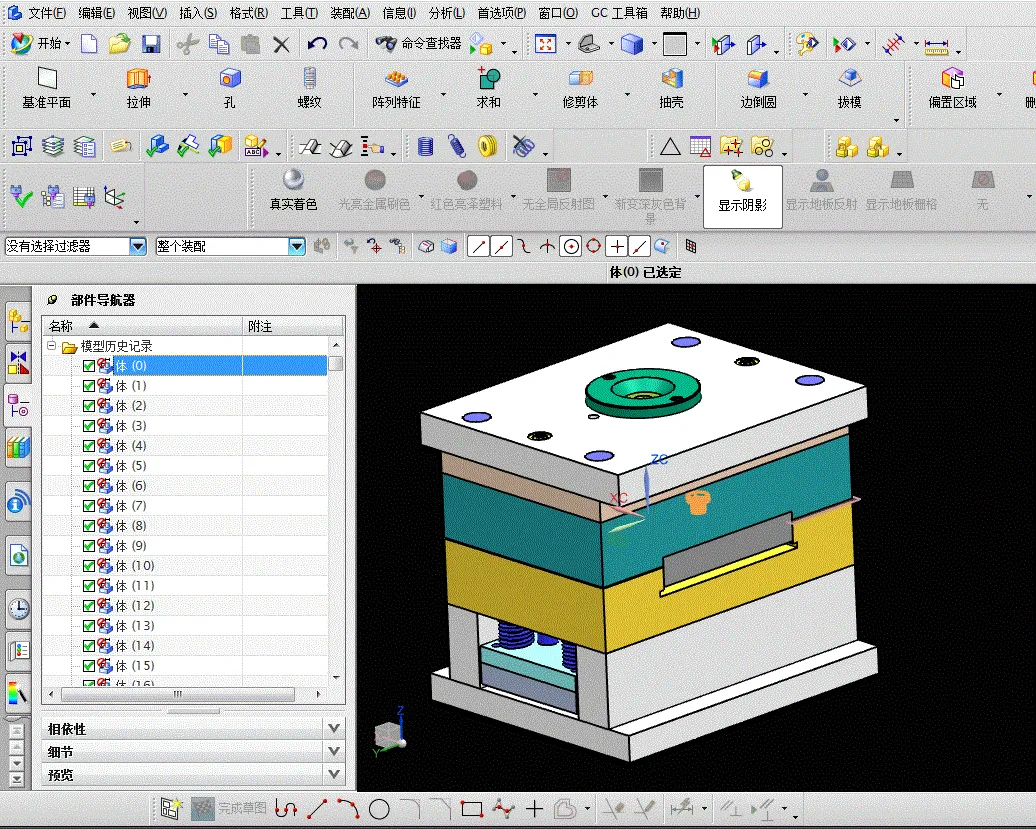Screen dimensions: 1036x829
Task: Click the Undo arrow icon
Action: click(317, 44)
